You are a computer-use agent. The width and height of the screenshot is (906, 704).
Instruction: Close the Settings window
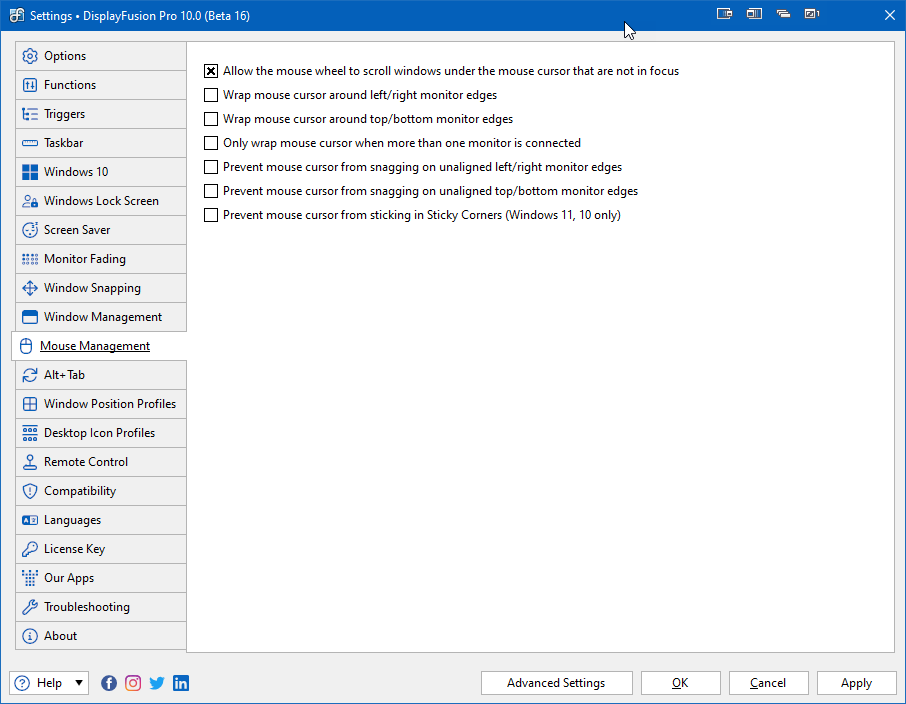point(890,15)
